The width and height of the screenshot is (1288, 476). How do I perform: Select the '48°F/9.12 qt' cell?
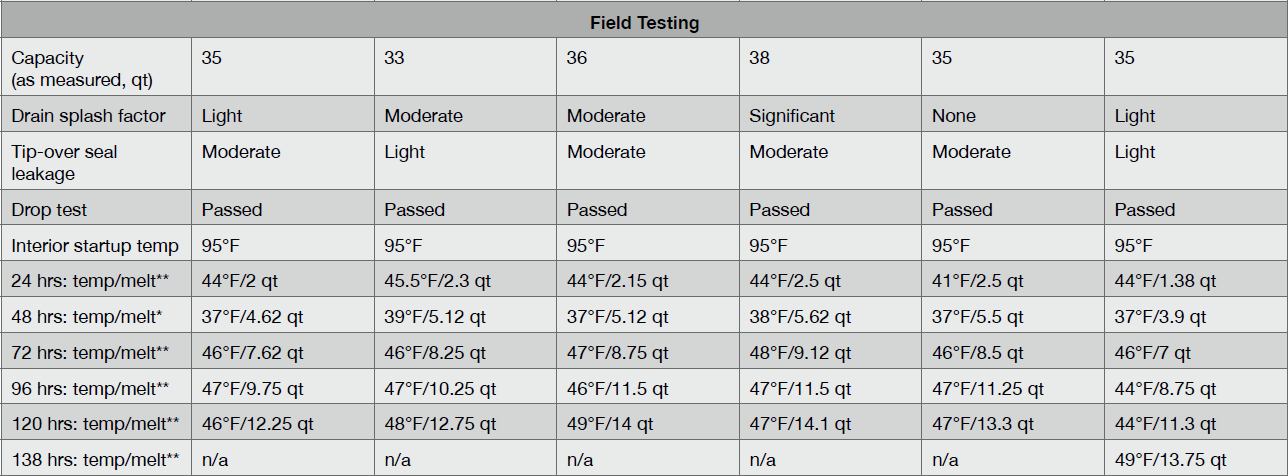[800, 354]
